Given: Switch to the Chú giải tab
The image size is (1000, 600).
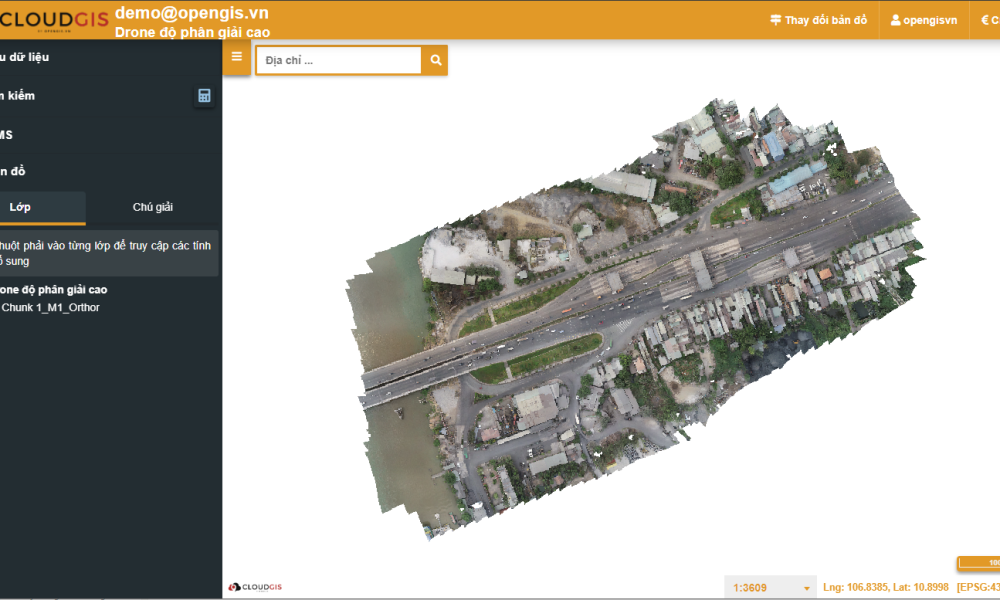Looking at the screenshot, I should pyautogui.click(x=153, y=207).
